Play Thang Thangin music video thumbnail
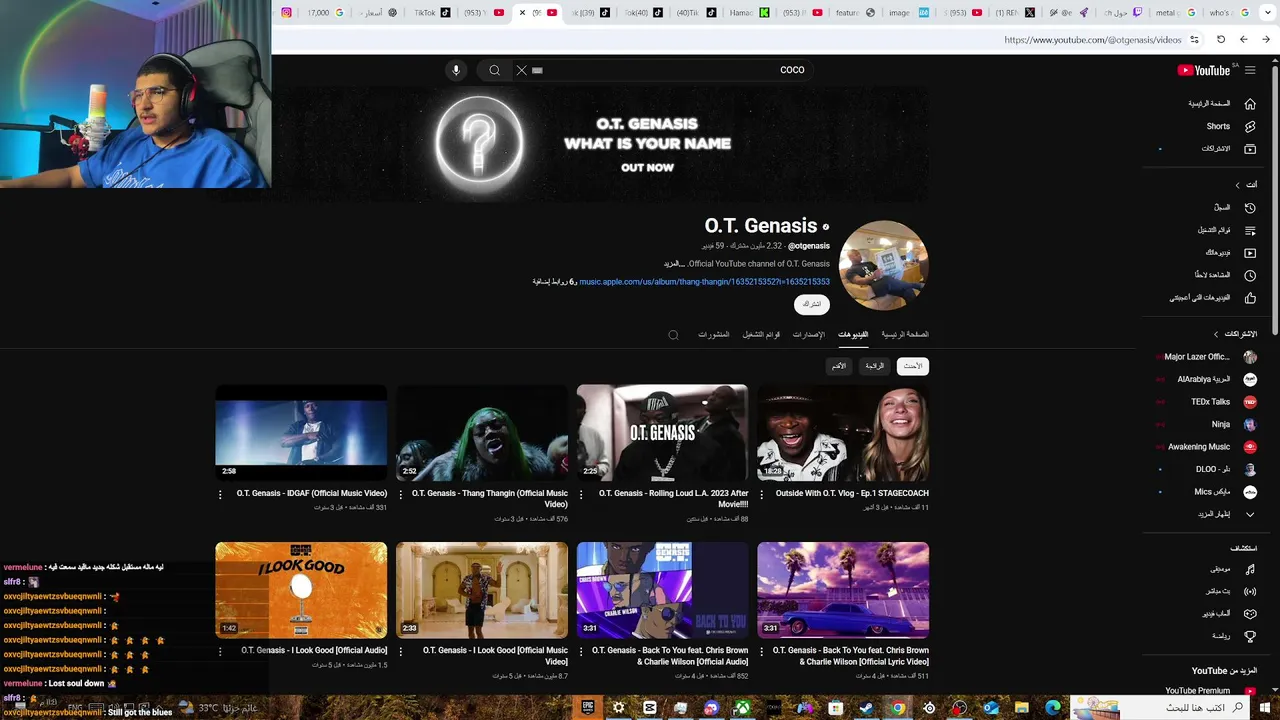Viewport: 1280px width, 720px height. [482, 433]
